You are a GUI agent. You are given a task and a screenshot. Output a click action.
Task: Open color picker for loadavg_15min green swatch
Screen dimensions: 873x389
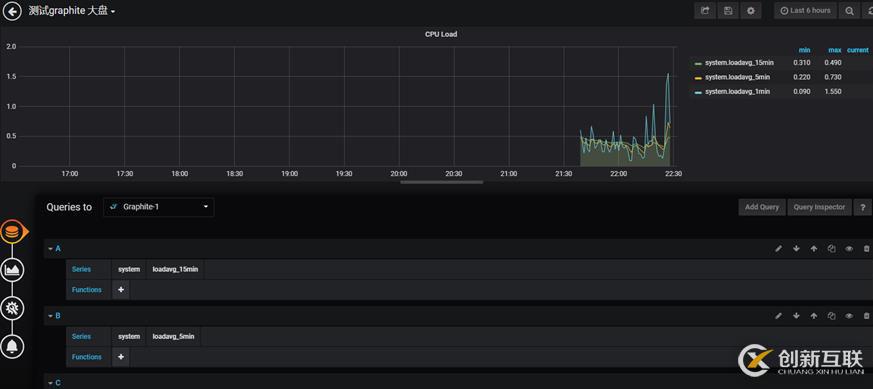[698, 63]
